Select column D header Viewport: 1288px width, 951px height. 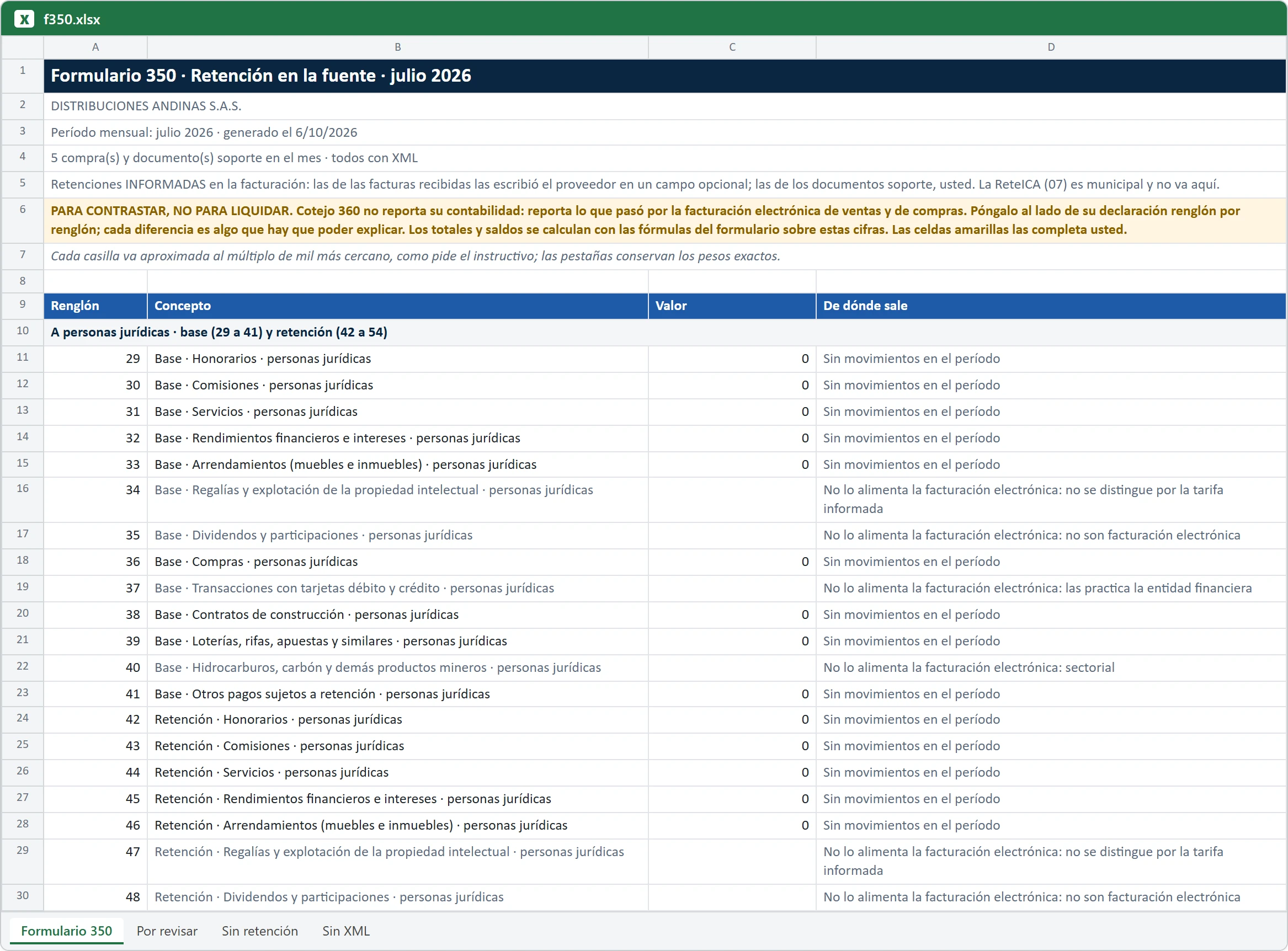(1051, 47)
